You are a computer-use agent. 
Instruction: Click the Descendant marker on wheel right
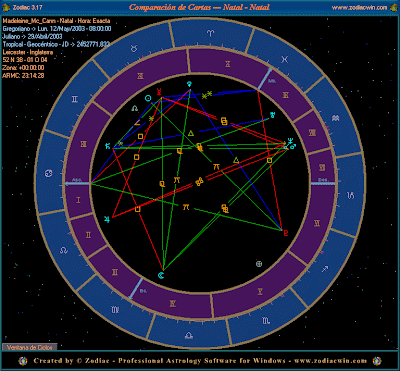click(322, 183)
